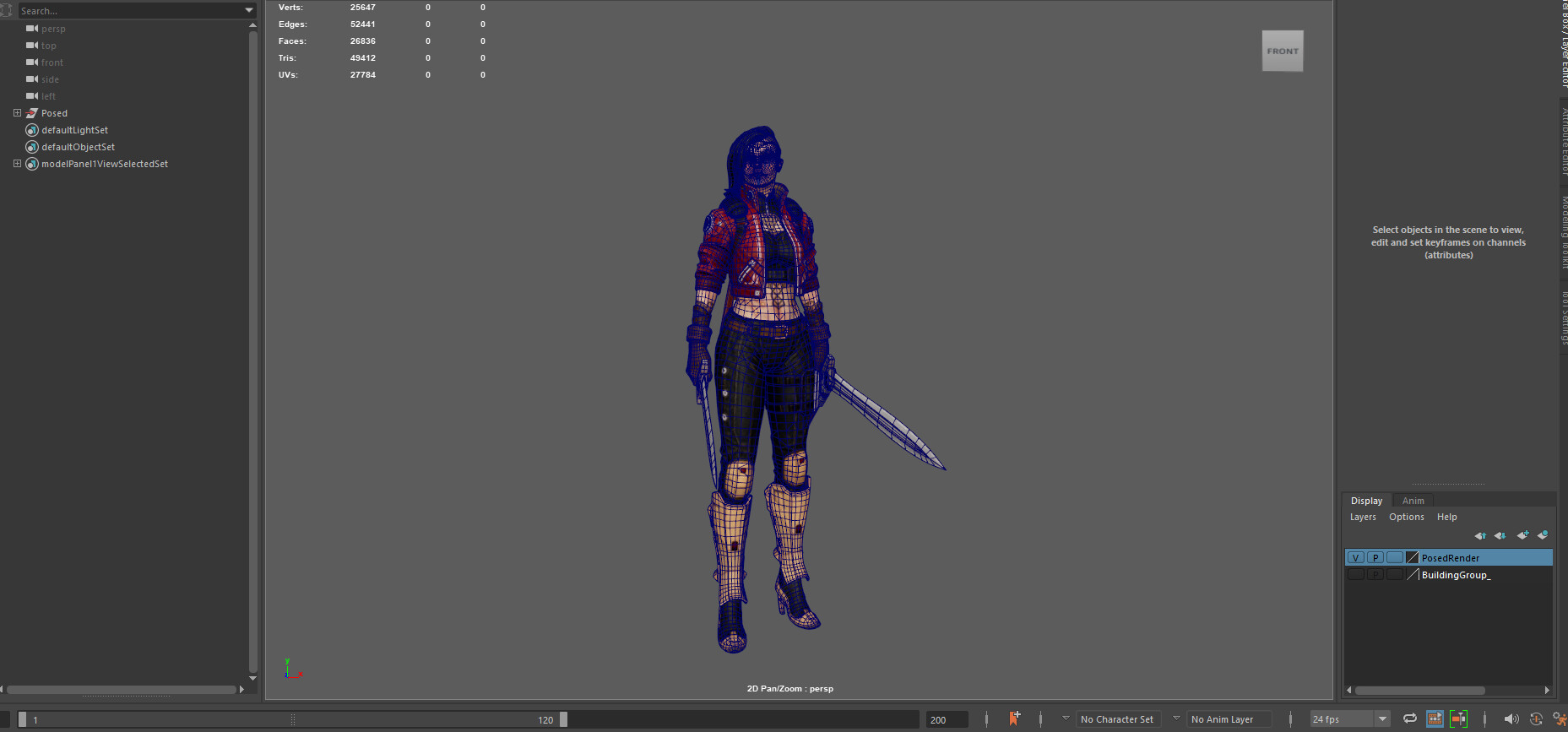Select the BuildingGroup_ layer name
Screen dimensions: 1568x732
[1456, 575]
